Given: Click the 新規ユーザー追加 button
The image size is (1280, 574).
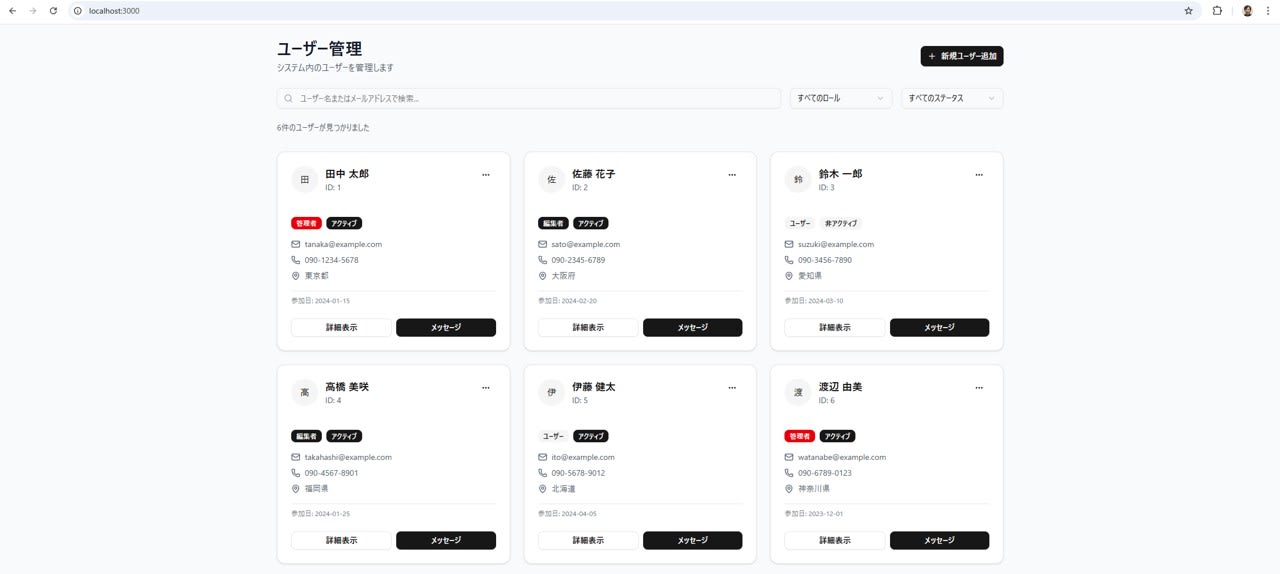Looking at the screenshot, I should click(x=962, y=56).
